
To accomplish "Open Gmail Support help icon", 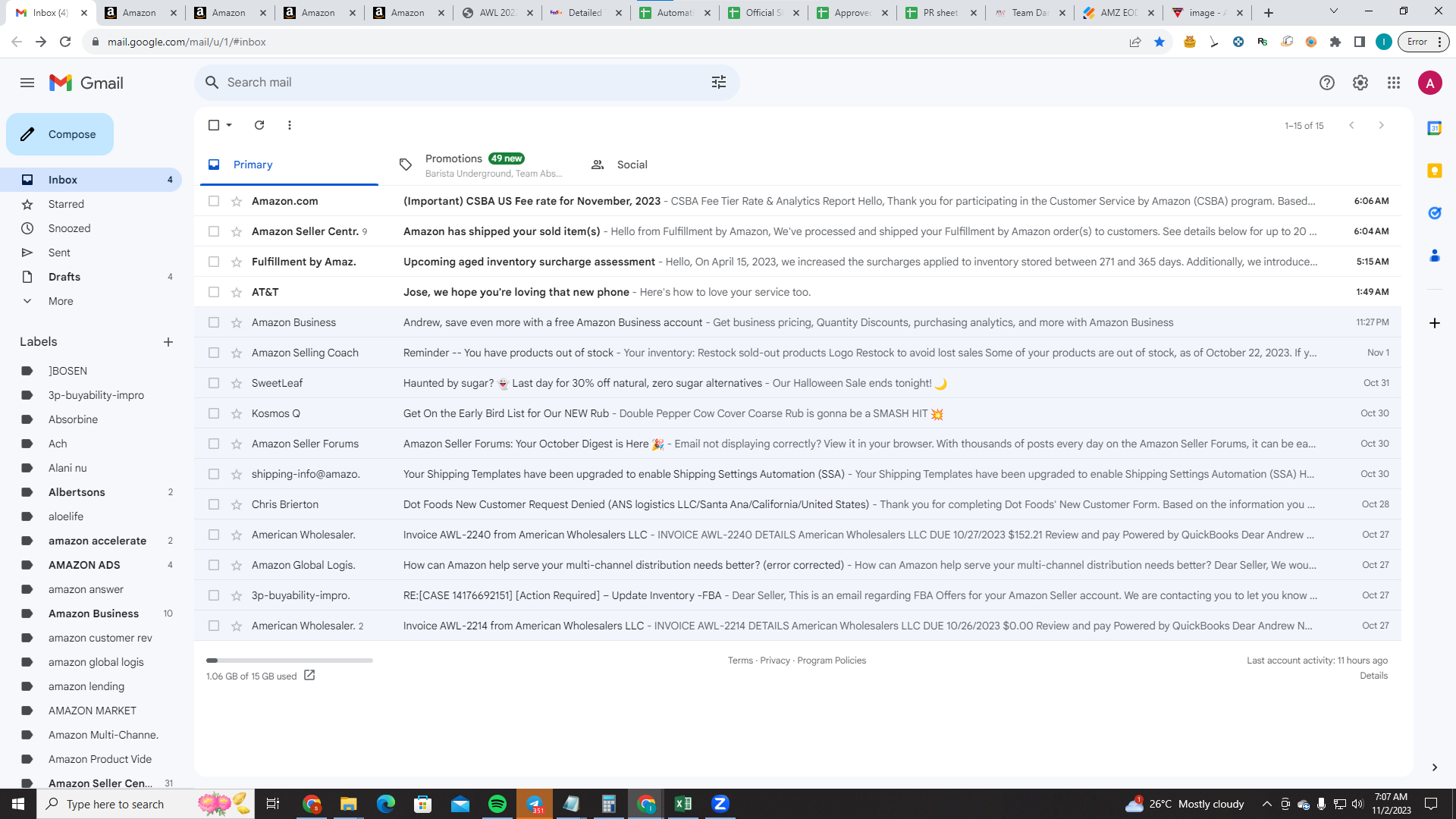I will click(x=1327, y=83).
